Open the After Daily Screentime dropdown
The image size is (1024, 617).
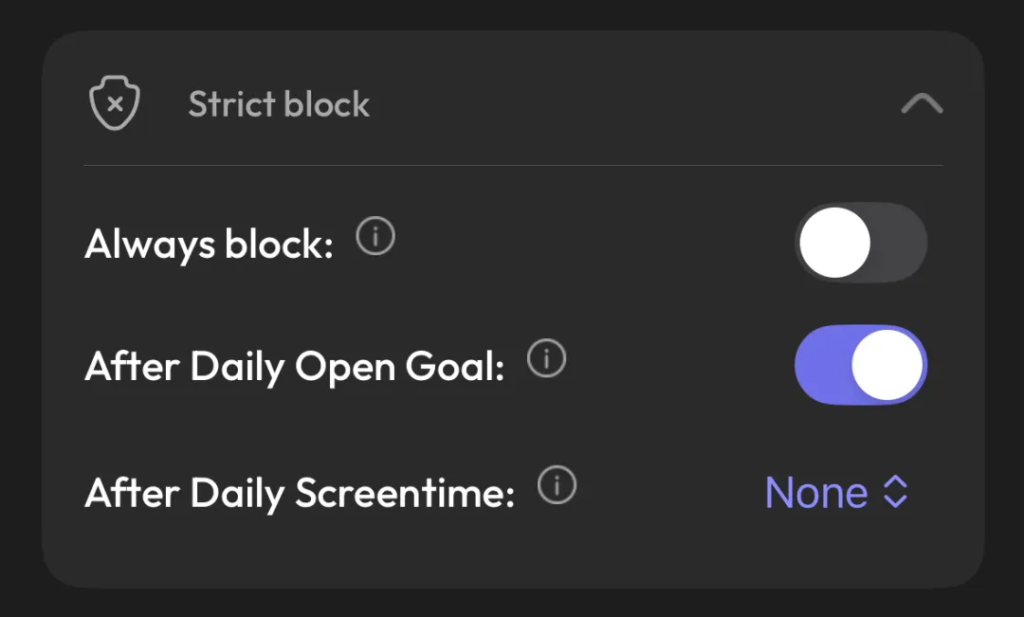[836, 492]
